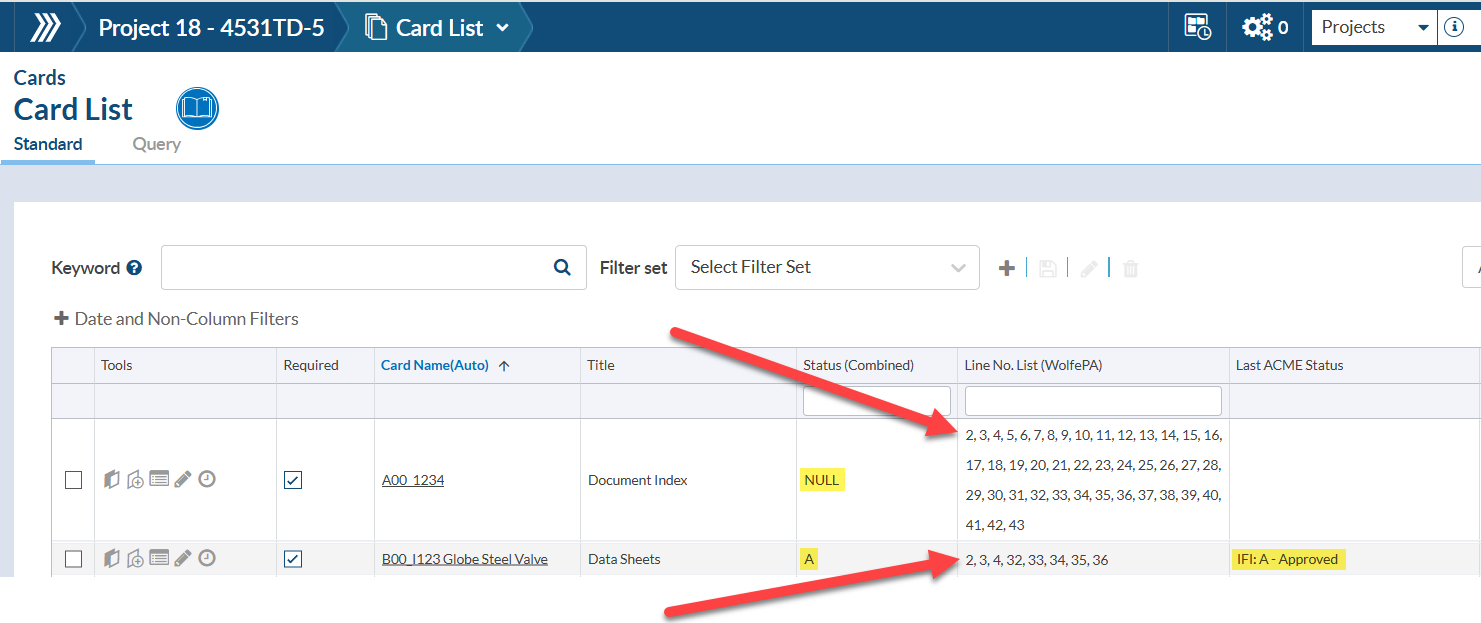
Task: Switch to the Standard tab
Action: [x=48, y=144]
